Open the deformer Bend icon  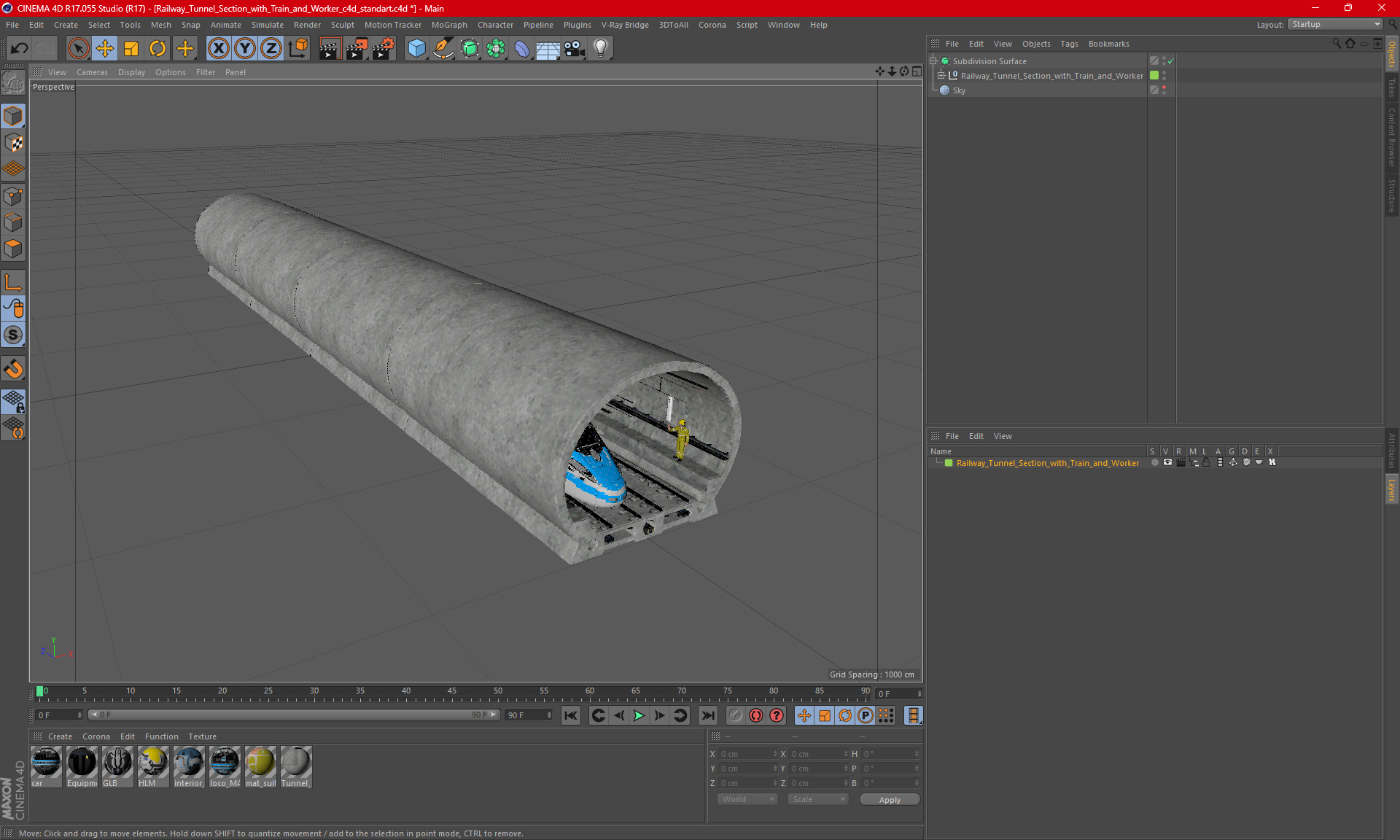[522, 49]
